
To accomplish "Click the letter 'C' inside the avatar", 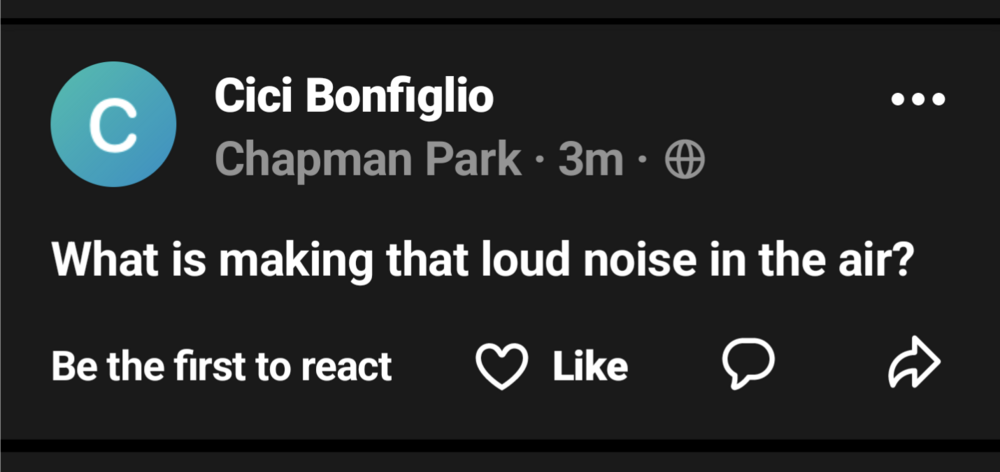I will tap(113, 126).
